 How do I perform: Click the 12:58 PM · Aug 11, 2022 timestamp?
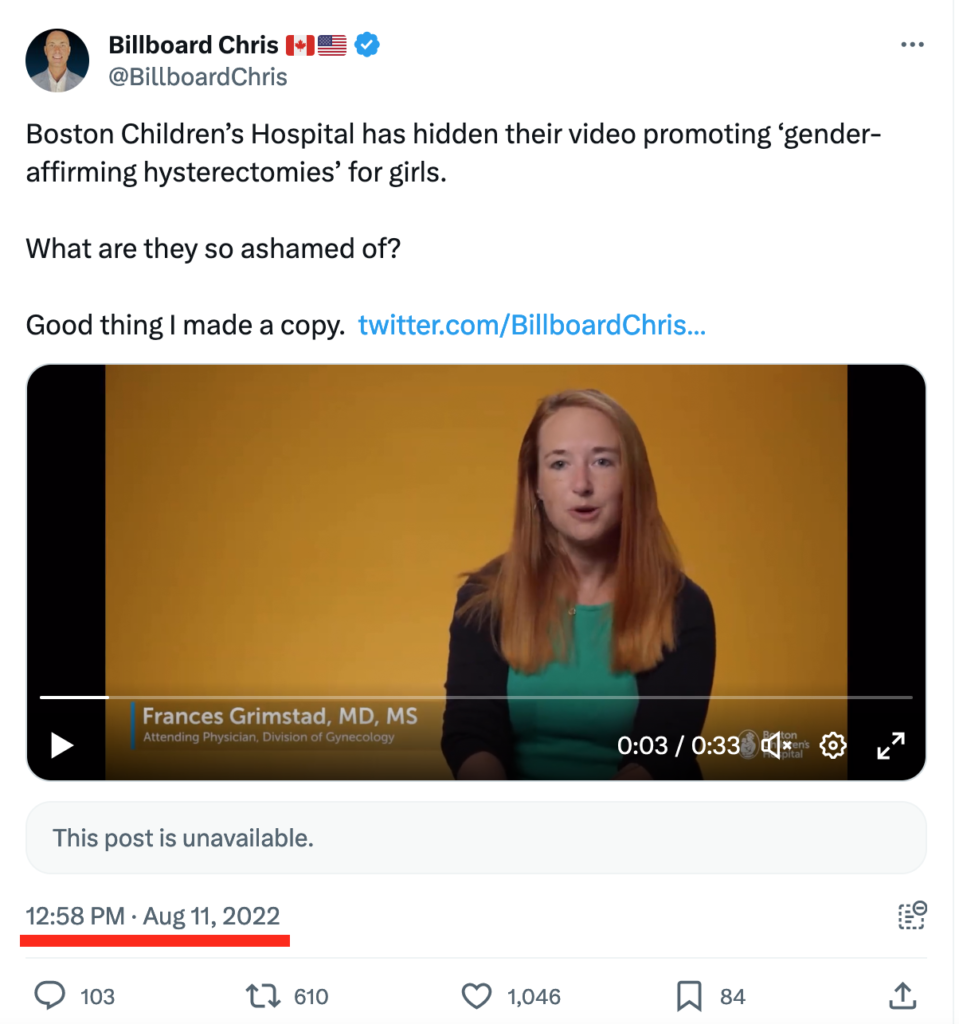pyautogui.click(x=153, y=916)
